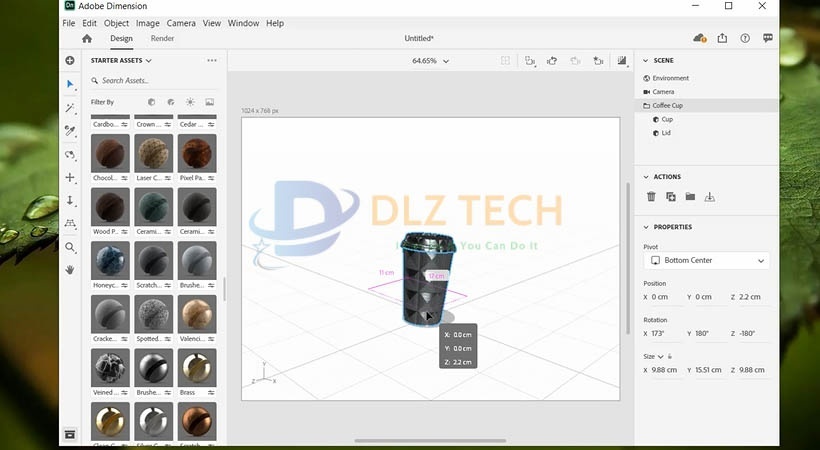The width and height of the screenshot is (820, 450).
Task: Open cloud sync status icon
Action: tap(700, 38)
